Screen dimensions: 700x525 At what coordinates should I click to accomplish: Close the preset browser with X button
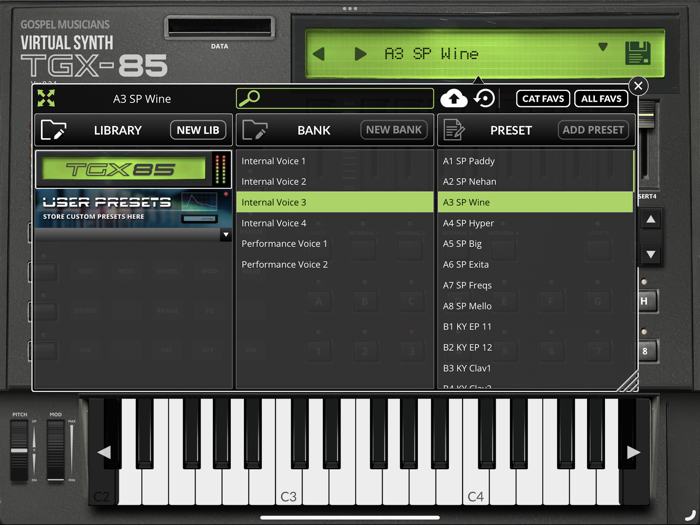pyautogui.click(x=638, y=85)
